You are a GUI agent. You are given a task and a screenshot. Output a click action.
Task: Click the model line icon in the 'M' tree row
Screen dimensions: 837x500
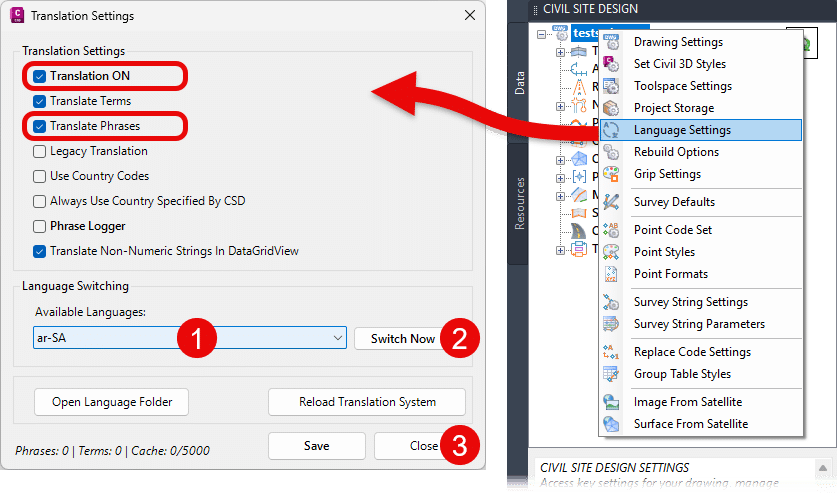coord(579,195)
